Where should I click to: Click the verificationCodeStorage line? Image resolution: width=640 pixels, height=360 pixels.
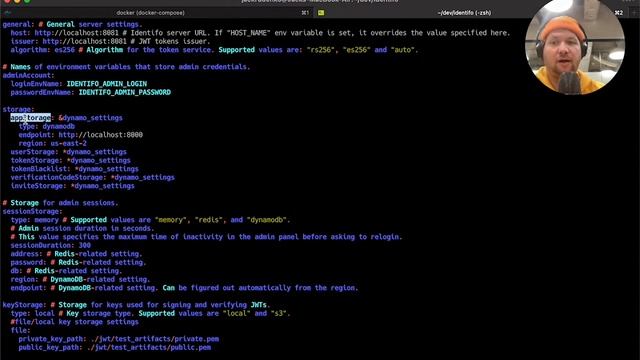(x=93, y=178)
